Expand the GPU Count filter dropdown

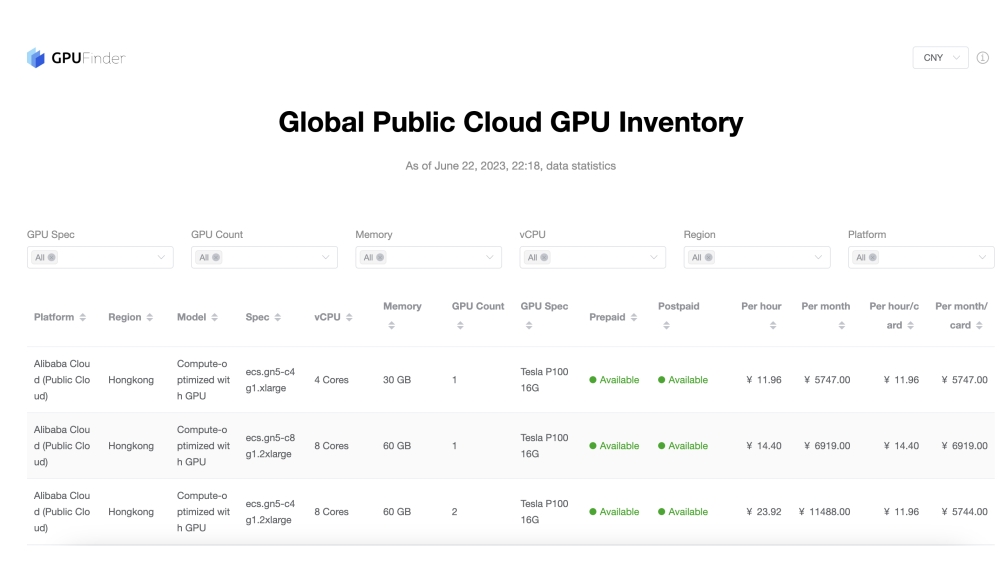point(264,258)
